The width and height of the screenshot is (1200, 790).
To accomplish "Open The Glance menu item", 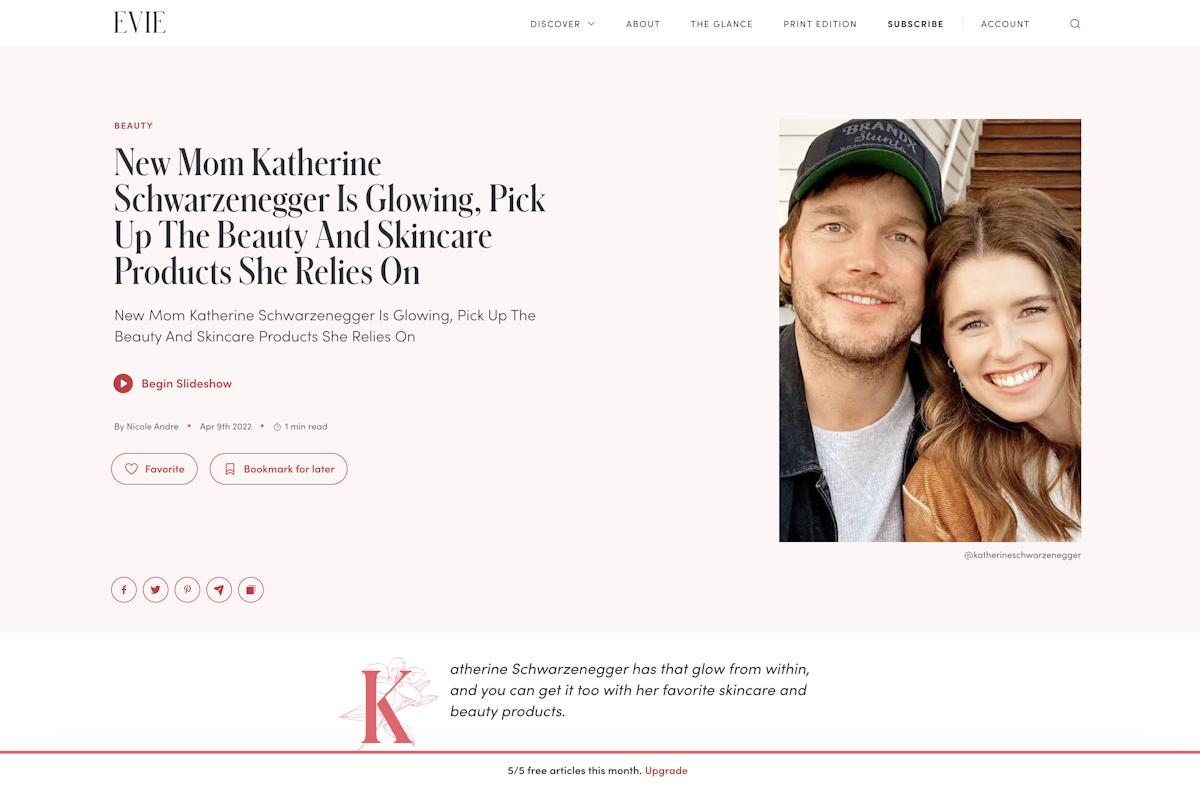I will [722, 24].
